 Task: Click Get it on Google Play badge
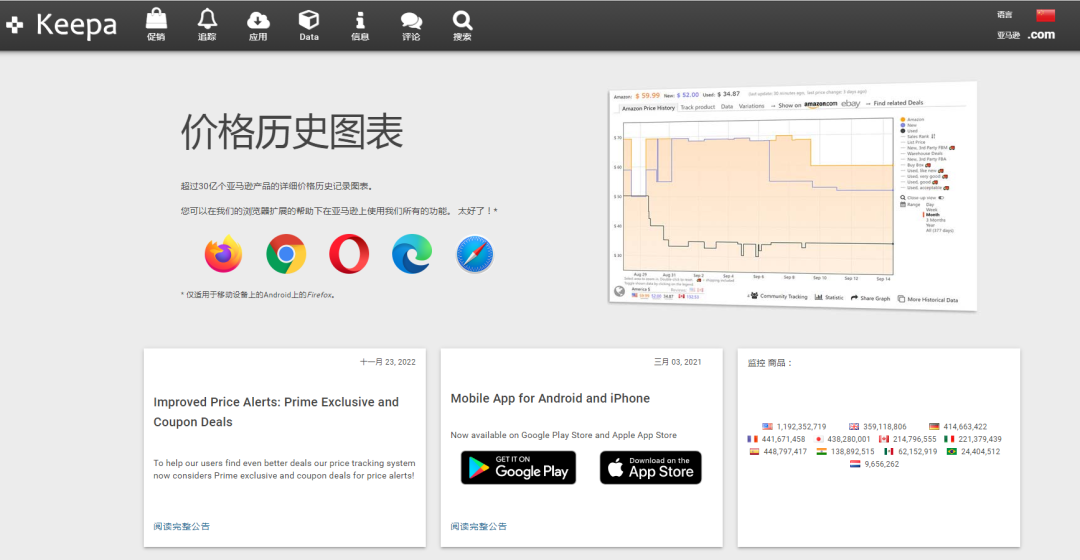click(x=518, y=468)
